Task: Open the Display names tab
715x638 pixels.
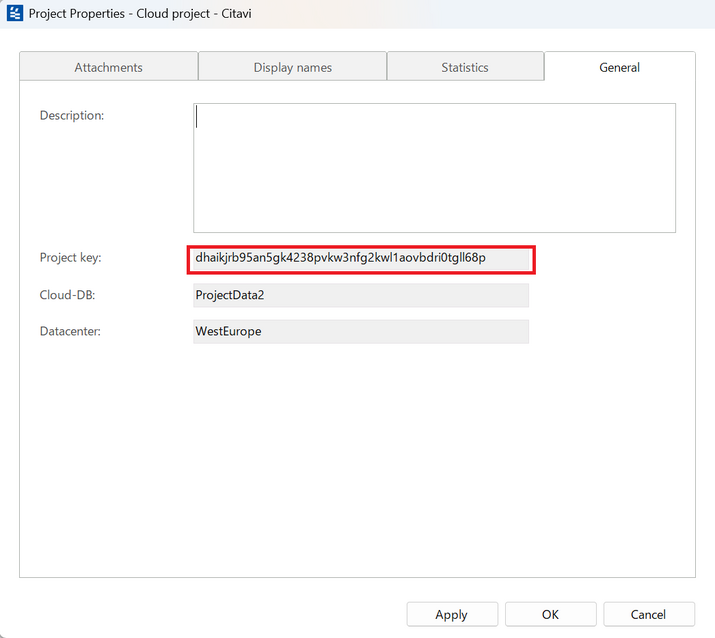Action: (x=292, y=67)
